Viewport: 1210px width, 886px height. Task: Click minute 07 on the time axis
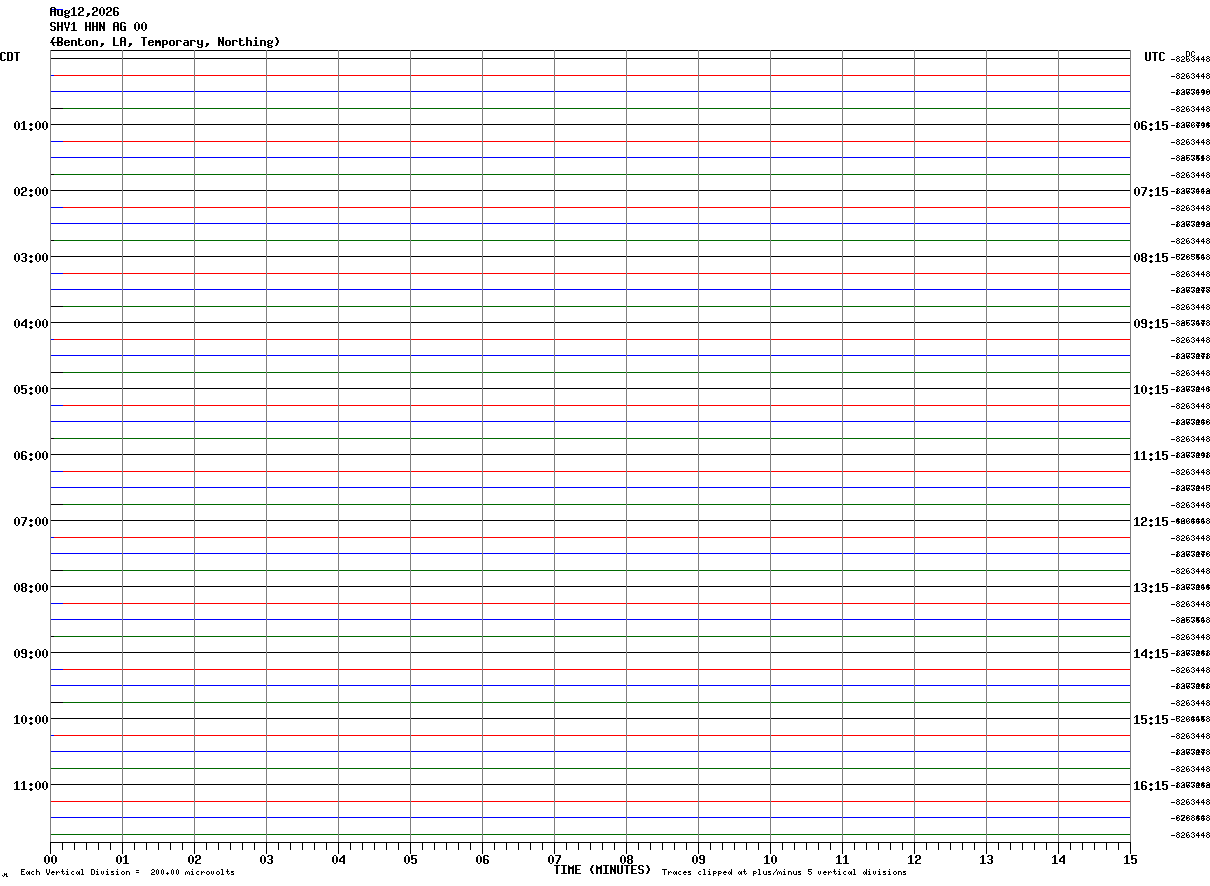click(x=555, y=859)
